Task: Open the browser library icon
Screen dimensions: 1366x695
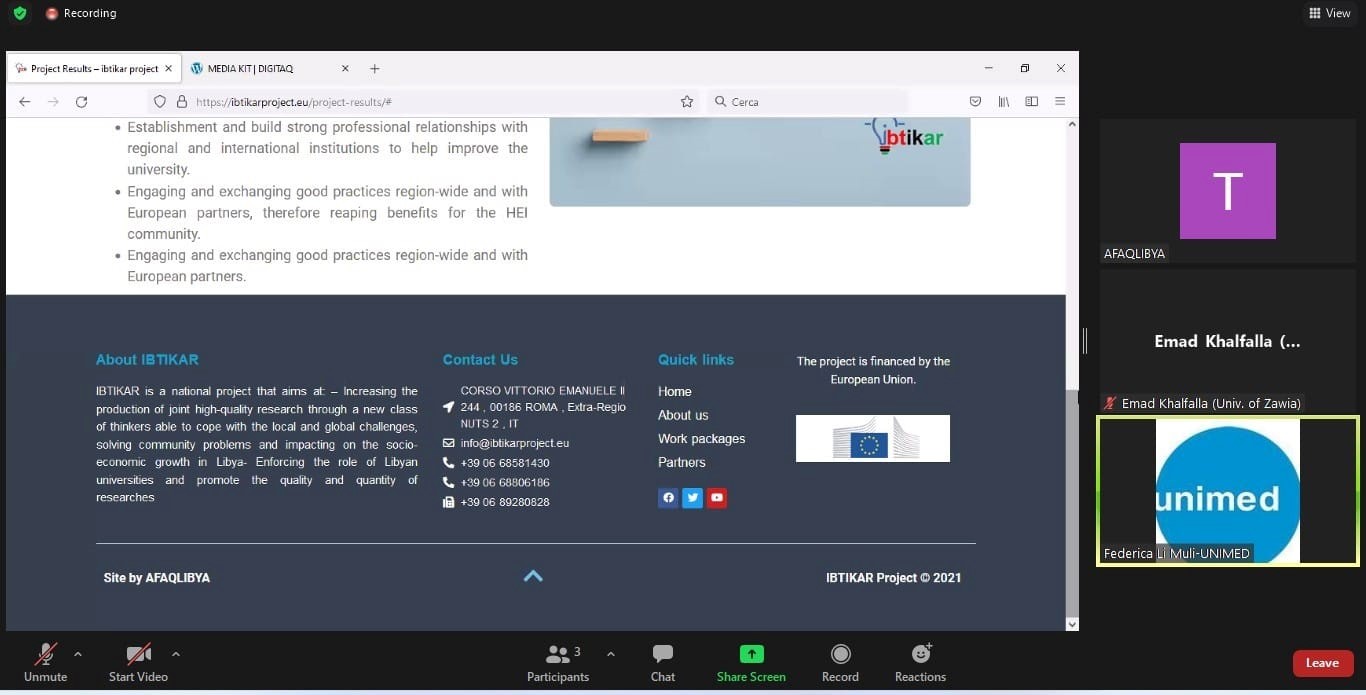Action: (x=1003, y=102)
